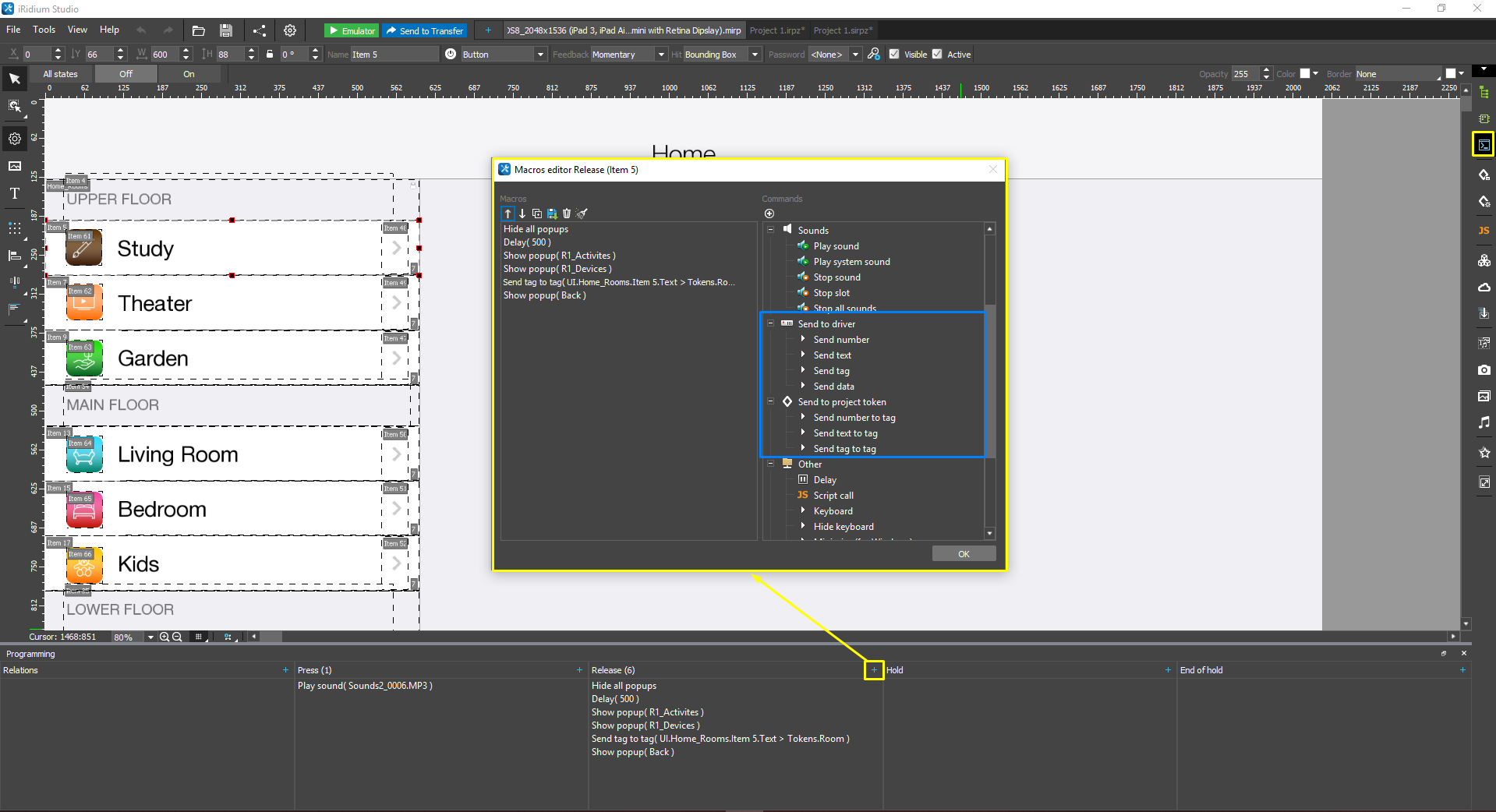
Task: Click the add command plus icon in Commands panel
Action: [x=769, y=214]
